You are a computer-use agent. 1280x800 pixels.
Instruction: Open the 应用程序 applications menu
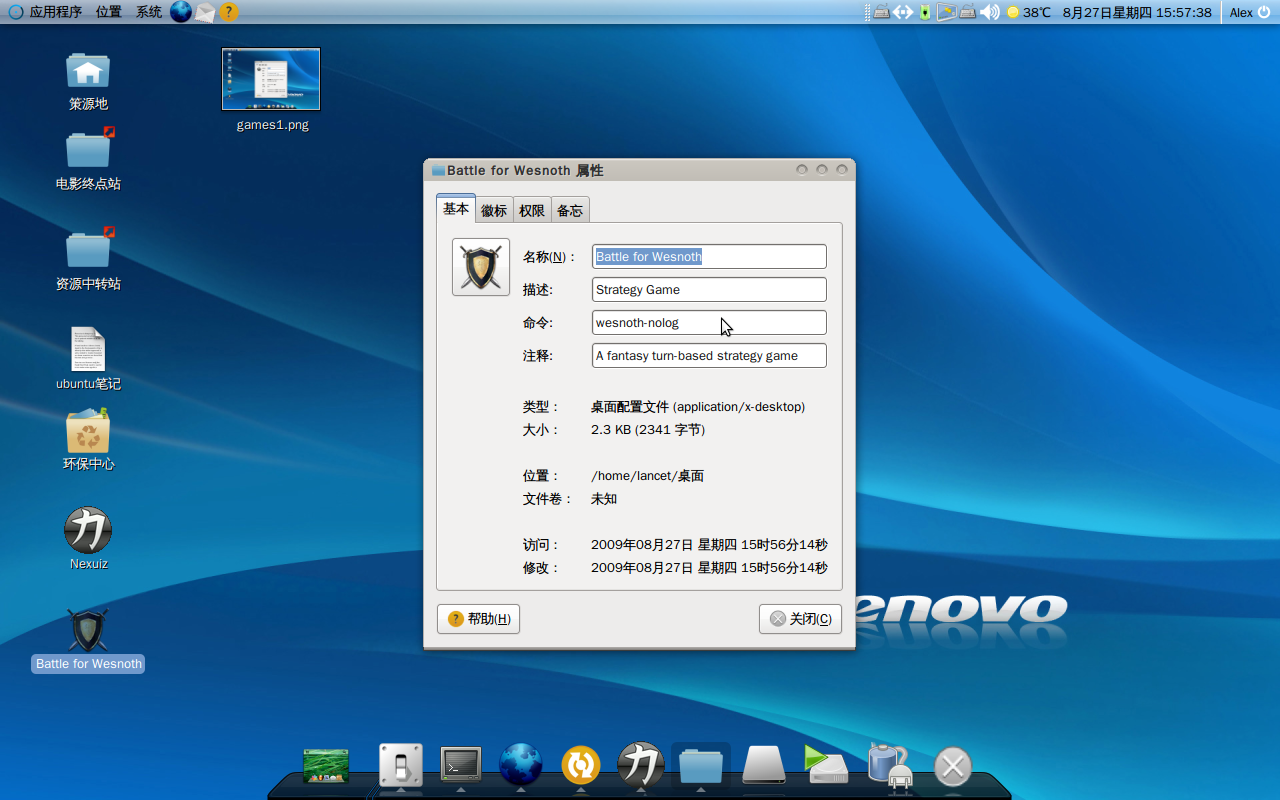56,12
